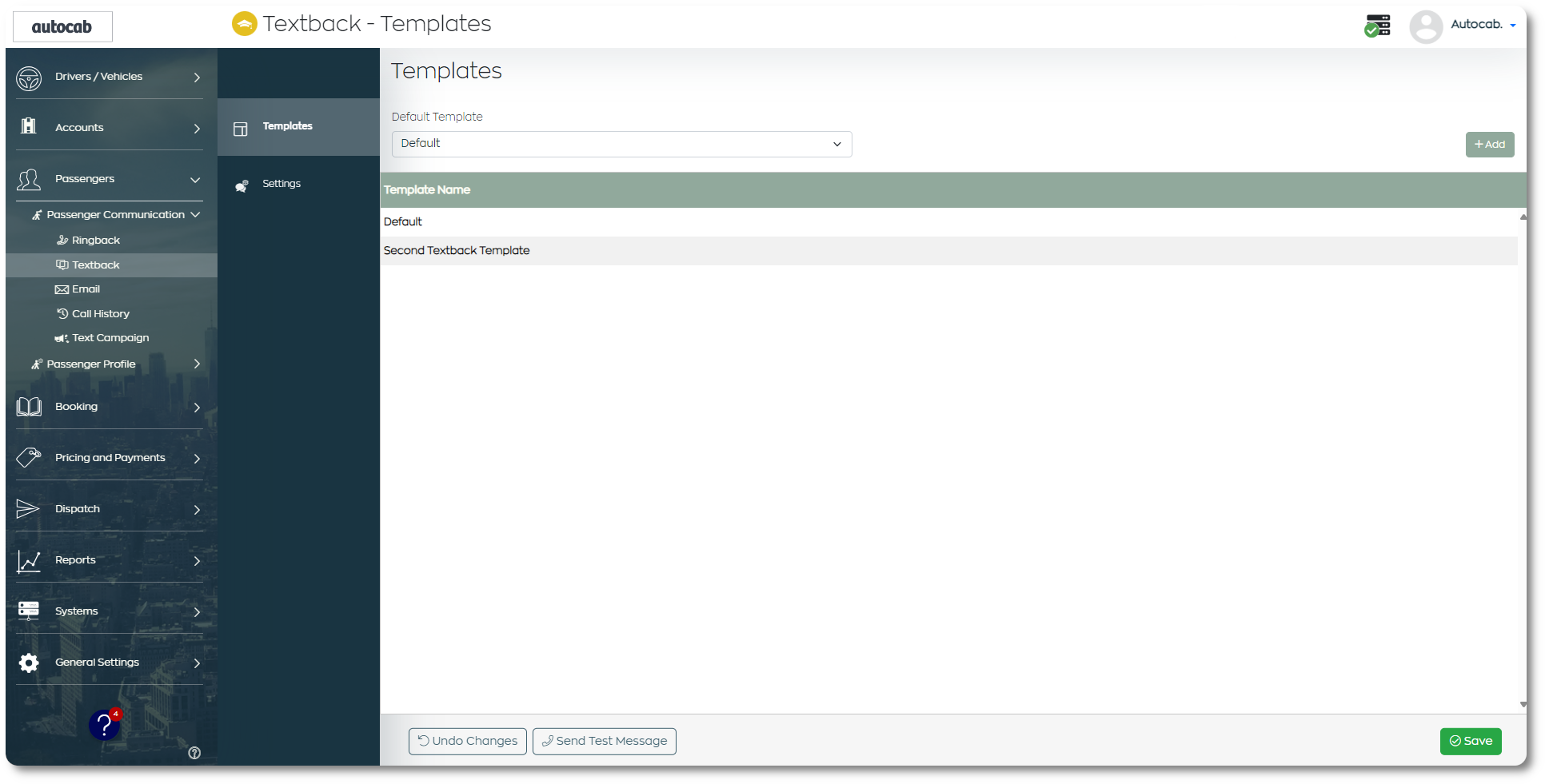Screen dimensions: 1545x784
Task: Click the green Save button
Action: pyautogui.click(x=1470, y=741)
